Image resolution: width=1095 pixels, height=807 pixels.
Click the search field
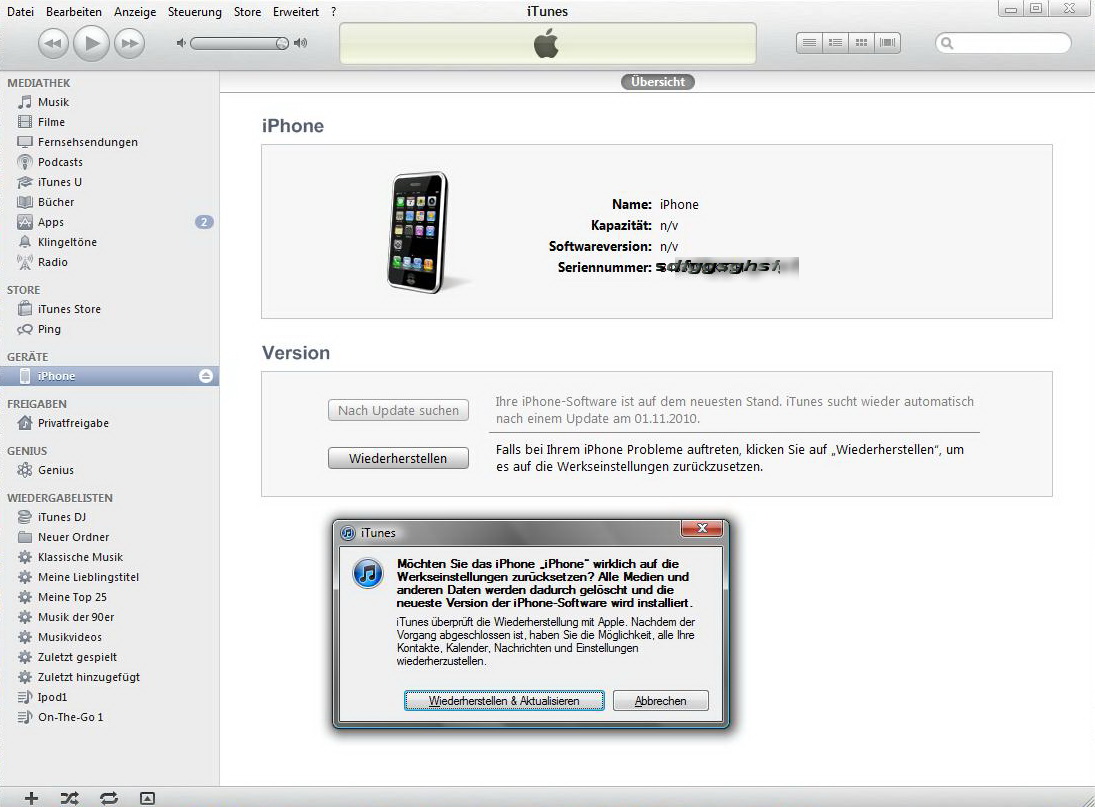[x=1003, y=43]
